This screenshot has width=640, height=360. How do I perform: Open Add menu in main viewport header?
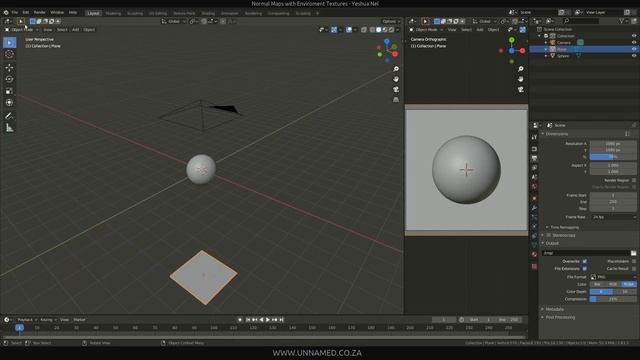pyautogui.click(x=76, y=30)
